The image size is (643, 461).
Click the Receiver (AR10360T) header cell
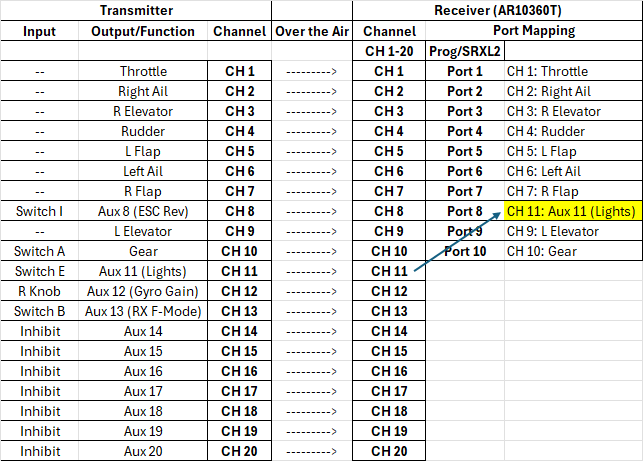[498, 10]
